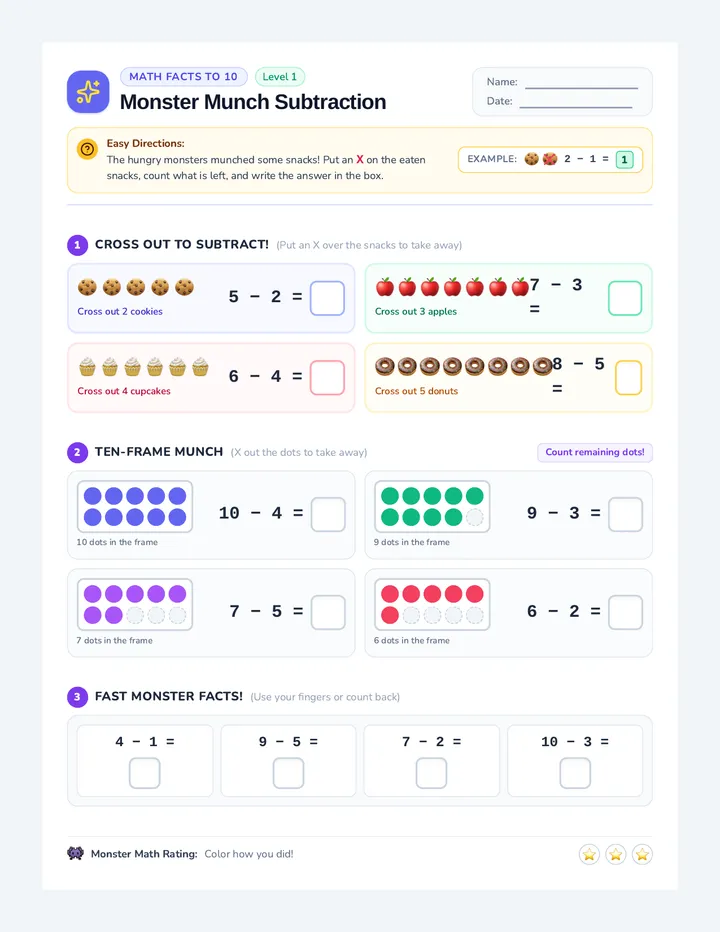Image resolution: width=720 pixels, height=932 pixels.
Task: Select the answer box for 6 − 4
Action: pos(328,377)
